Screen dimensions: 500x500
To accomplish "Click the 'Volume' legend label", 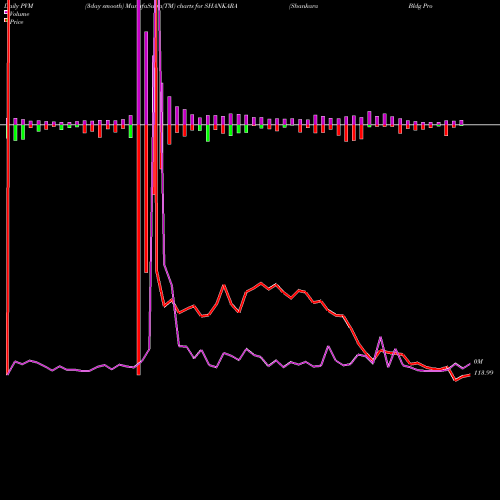I will [x=19, y=14].
